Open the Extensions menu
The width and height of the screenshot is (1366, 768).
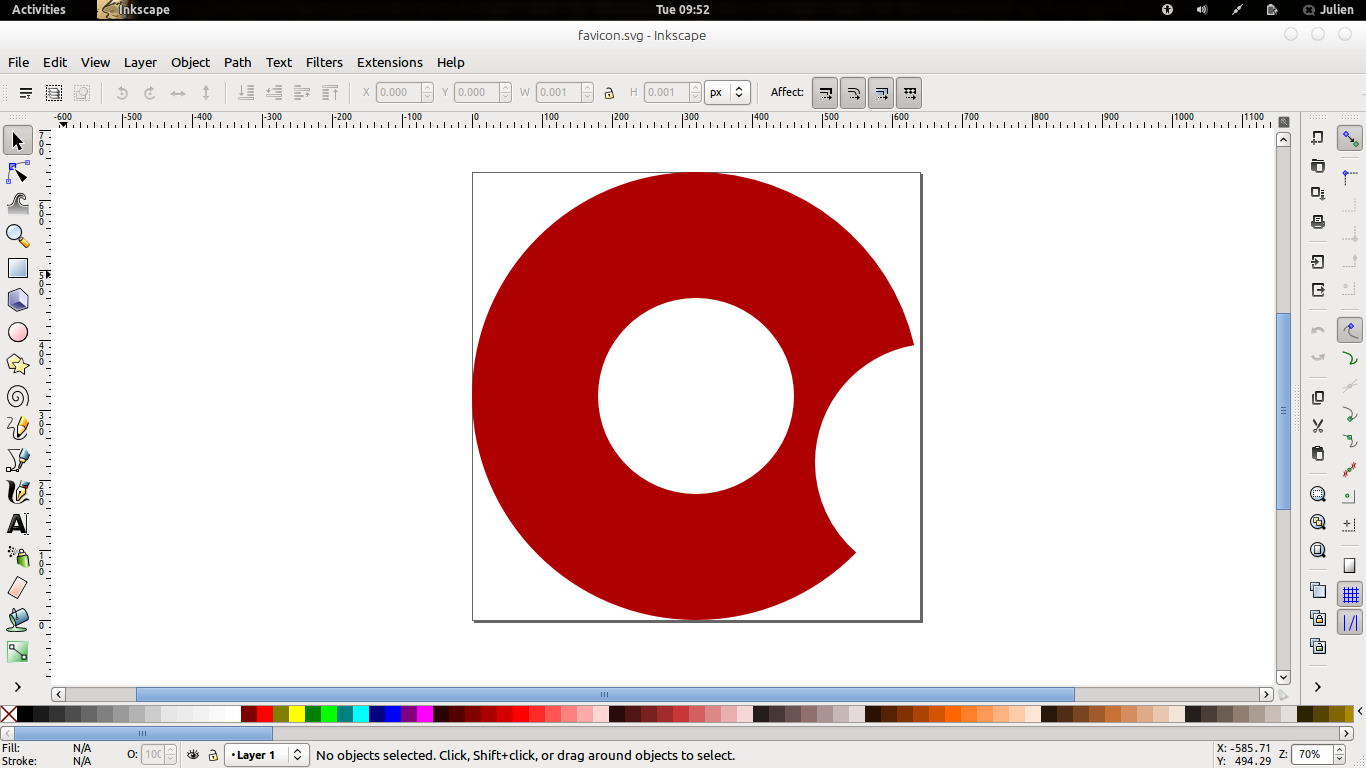pyautogui.click(x=390, y=62)
